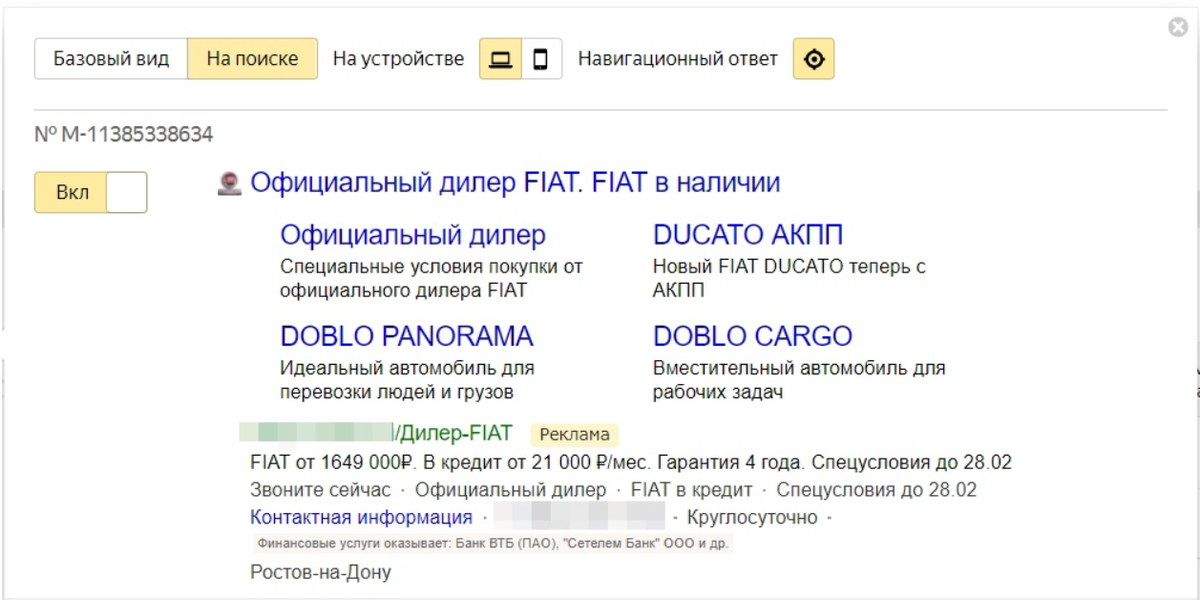Switch to Базовый вид tab
1200x600 pixels.
pos(111,59)
